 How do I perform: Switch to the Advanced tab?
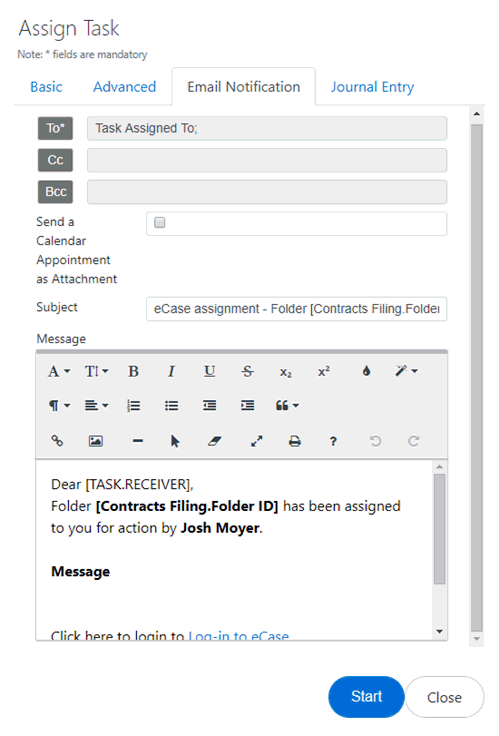[x=124, y=87]
